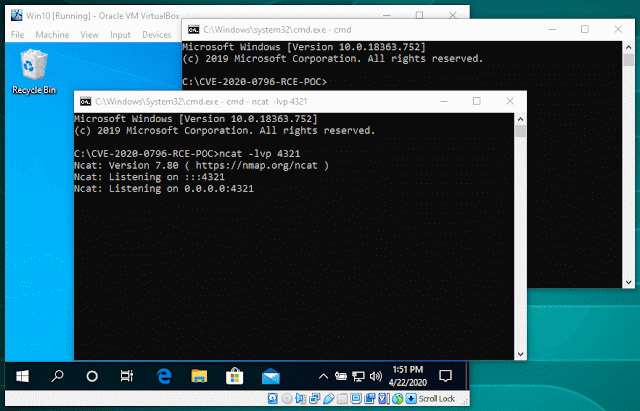Open the Action Center notifications icon

point(445,376)
